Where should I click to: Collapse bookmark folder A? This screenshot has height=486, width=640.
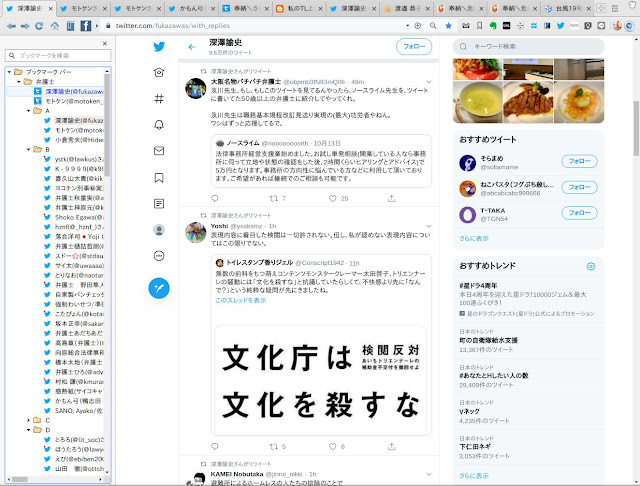click(29, 111)
